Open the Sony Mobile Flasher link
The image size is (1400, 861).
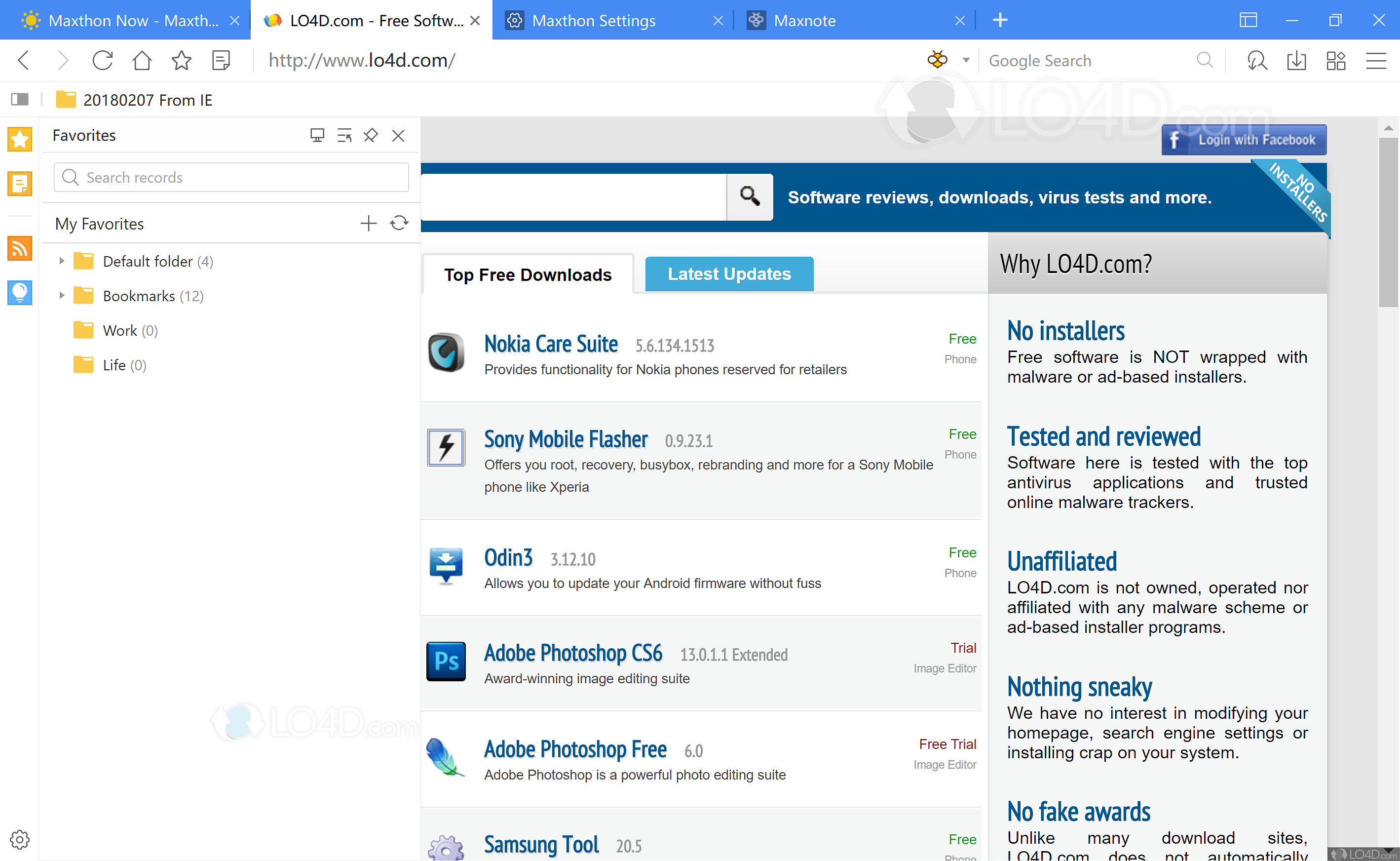pos(565,439)
